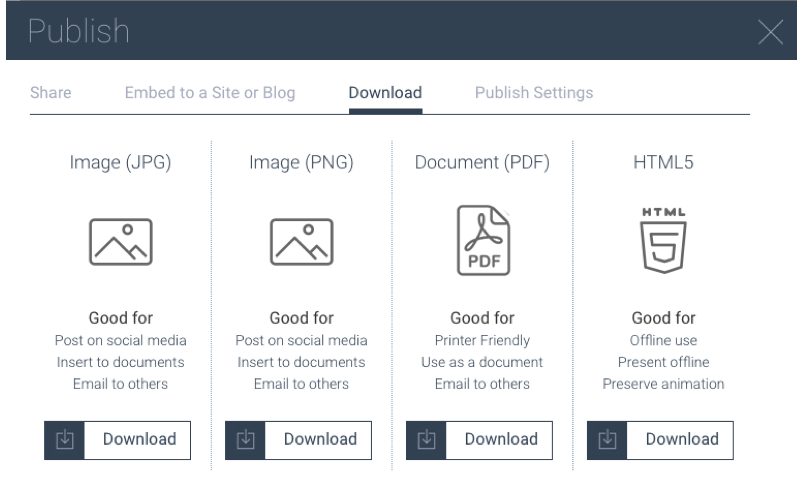This screenshot has width=797, height=496.
Task: Click 'Good for' label under Document (PDF)
Action: coord(482,318)
